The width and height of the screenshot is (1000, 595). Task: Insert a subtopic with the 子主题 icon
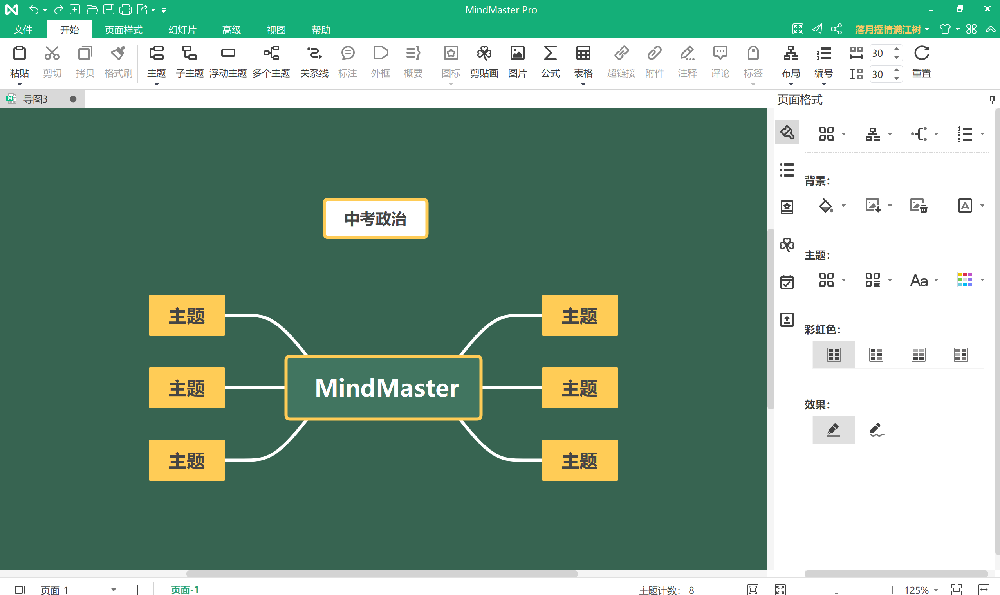tap(189, 54)
